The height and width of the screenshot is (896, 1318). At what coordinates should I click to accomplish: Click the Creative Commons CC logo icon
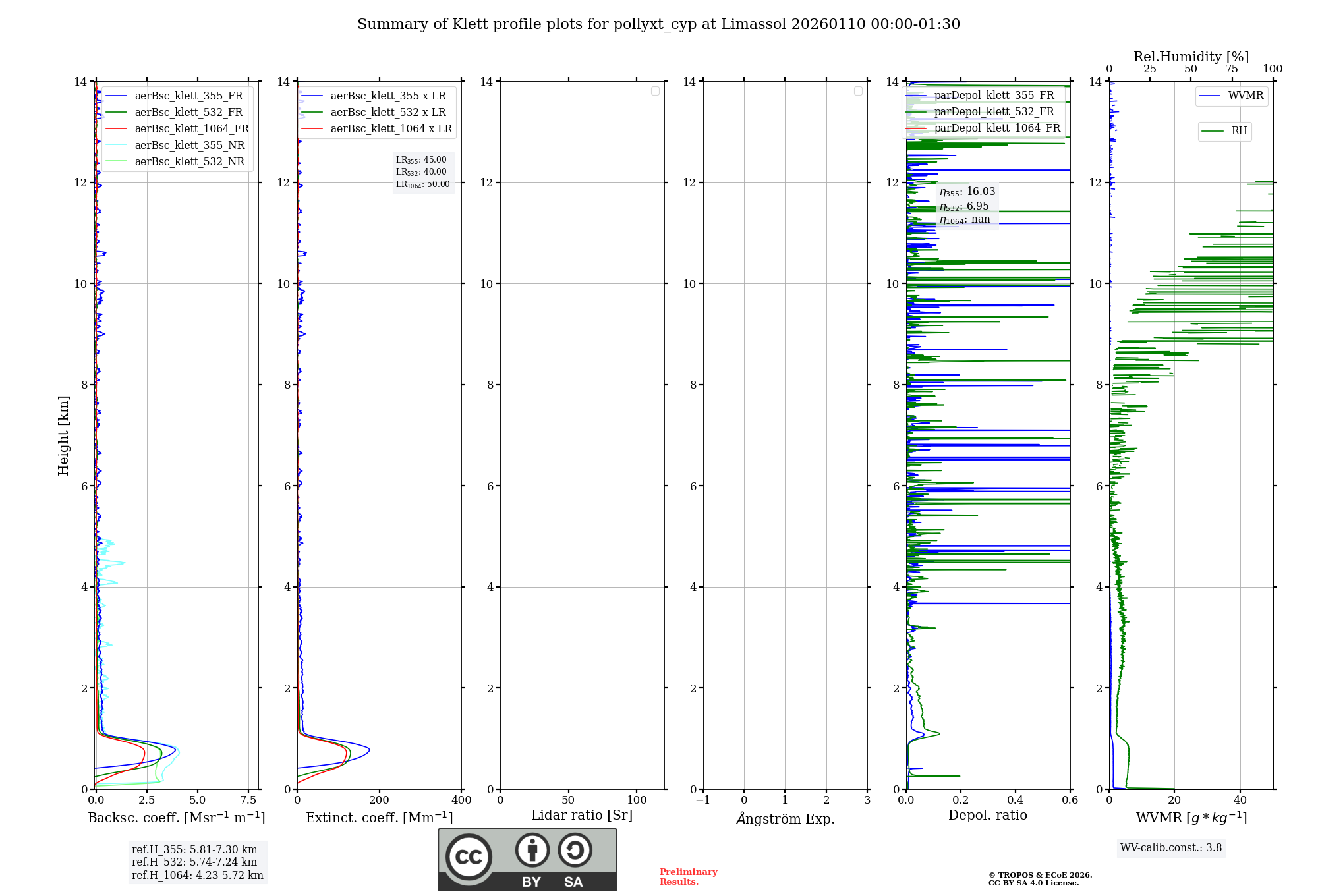pyautogui.click(x=469, y=857)
